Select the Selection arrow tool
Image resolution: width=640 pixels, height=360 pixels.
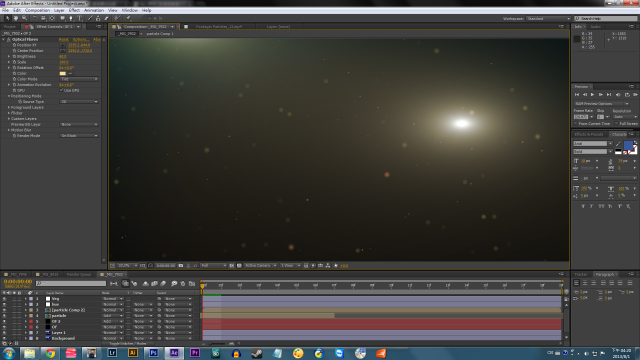point(7,18)
